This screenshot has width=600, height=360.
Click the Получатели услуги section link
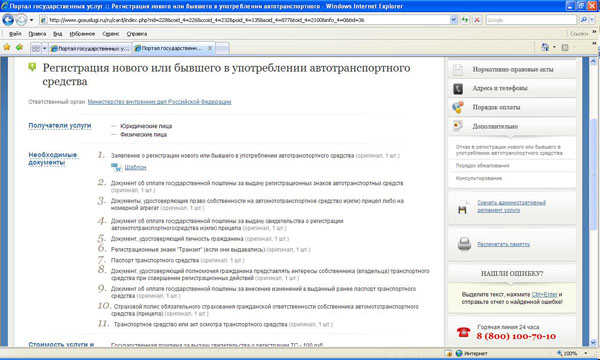tap(60, 125)
